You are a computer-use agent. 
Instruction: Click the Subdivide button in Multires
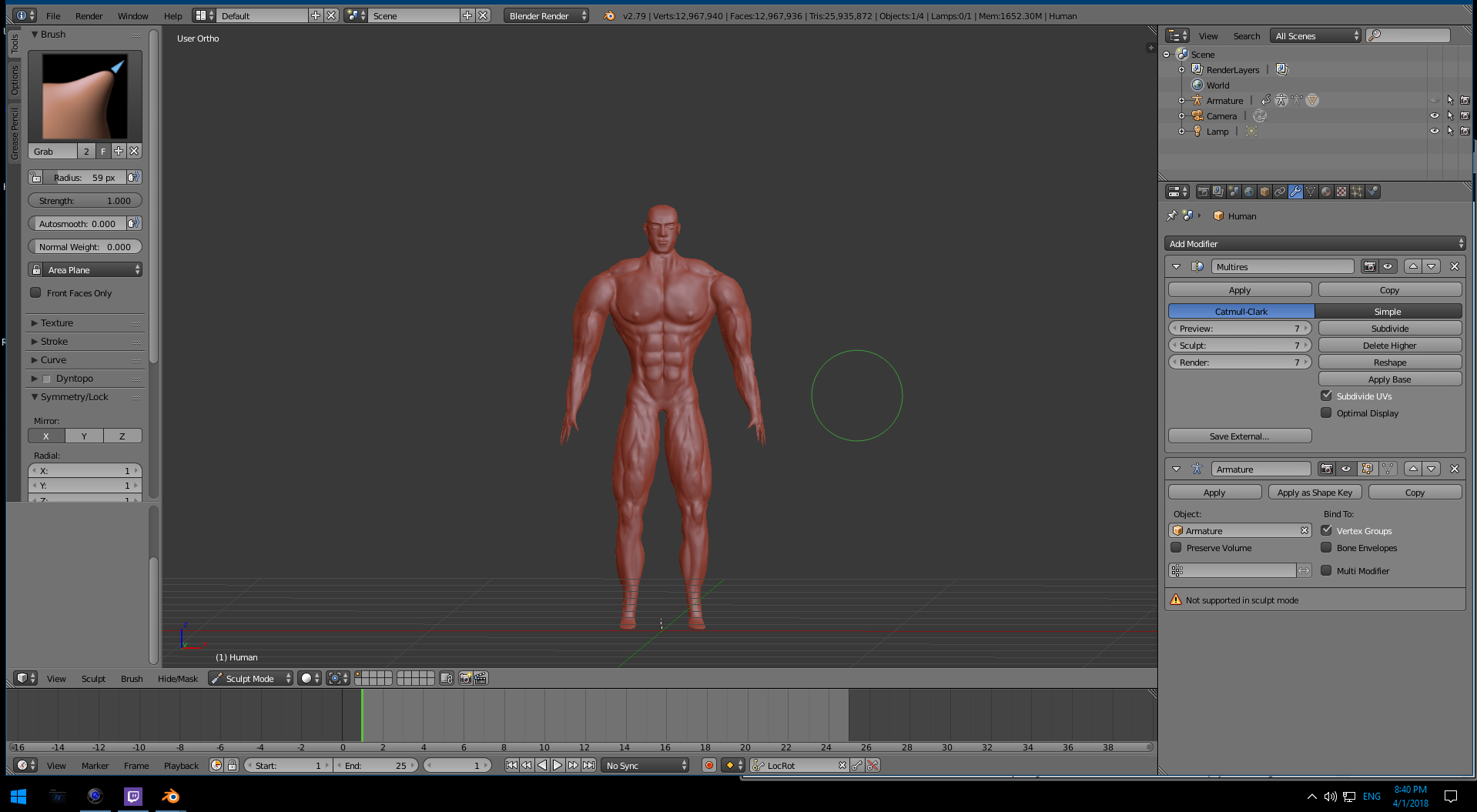click(1389, 328)
